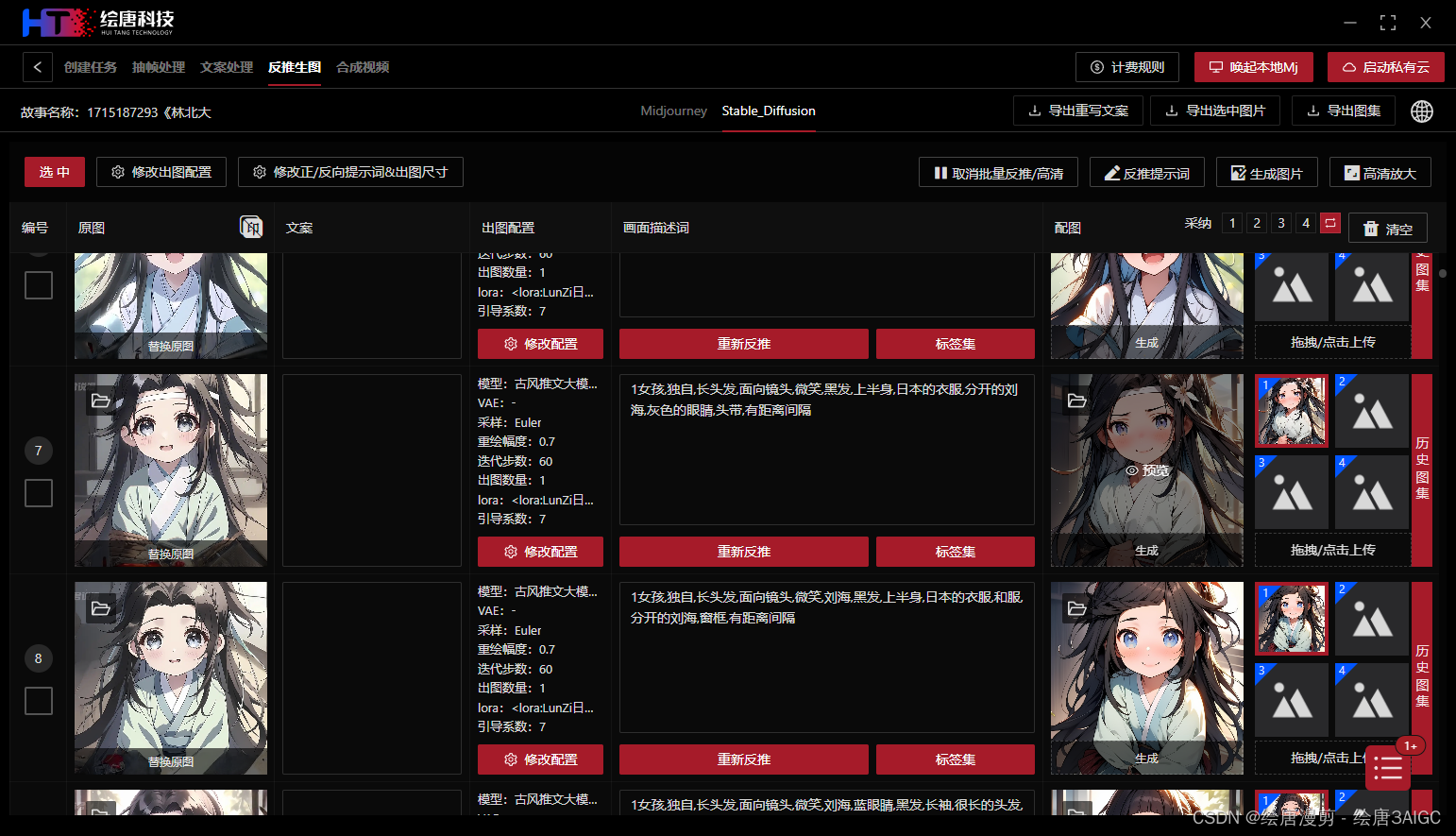Select empty image slot 4 in row 7
Image resolution: width=1456 pixels, height=836 pixels.
click(x=1371, y=491)
